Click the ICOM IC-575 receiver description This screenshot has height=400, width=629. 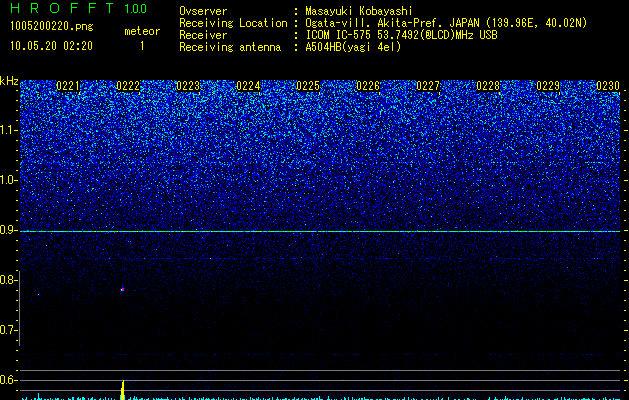coord(401,35)
